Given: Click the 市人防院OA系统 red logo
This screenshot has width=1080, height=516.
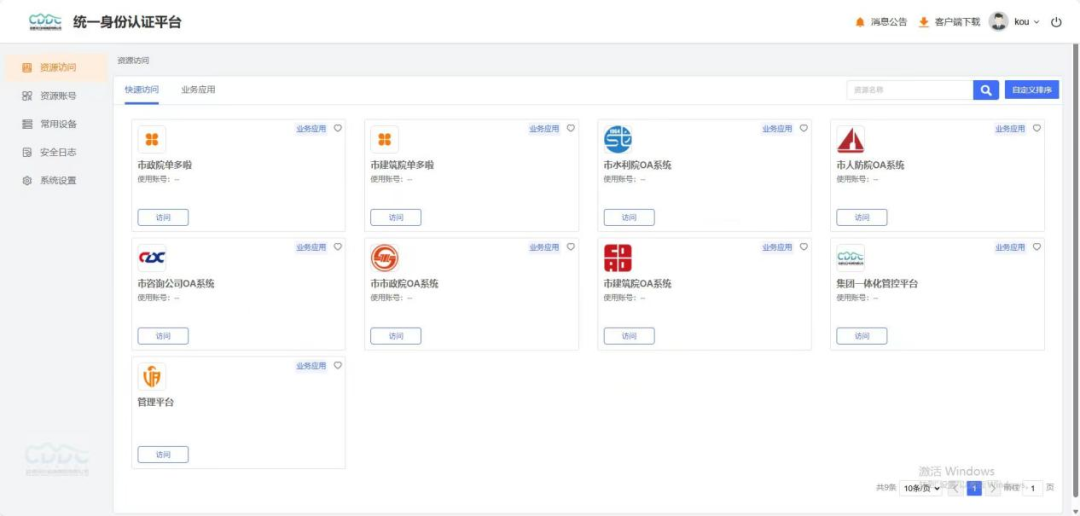Looking at the screenshot, I should [x=851, y=139].
